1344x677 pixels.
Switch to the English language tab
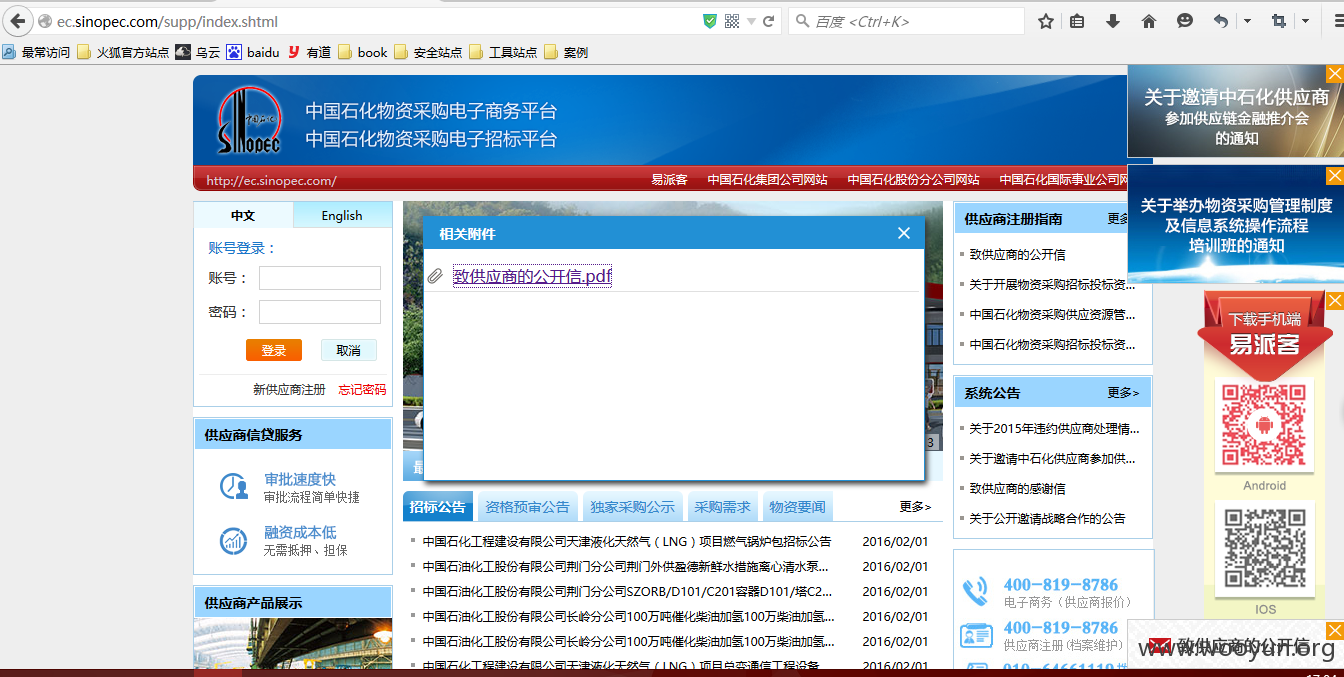[x=342, y=215]
